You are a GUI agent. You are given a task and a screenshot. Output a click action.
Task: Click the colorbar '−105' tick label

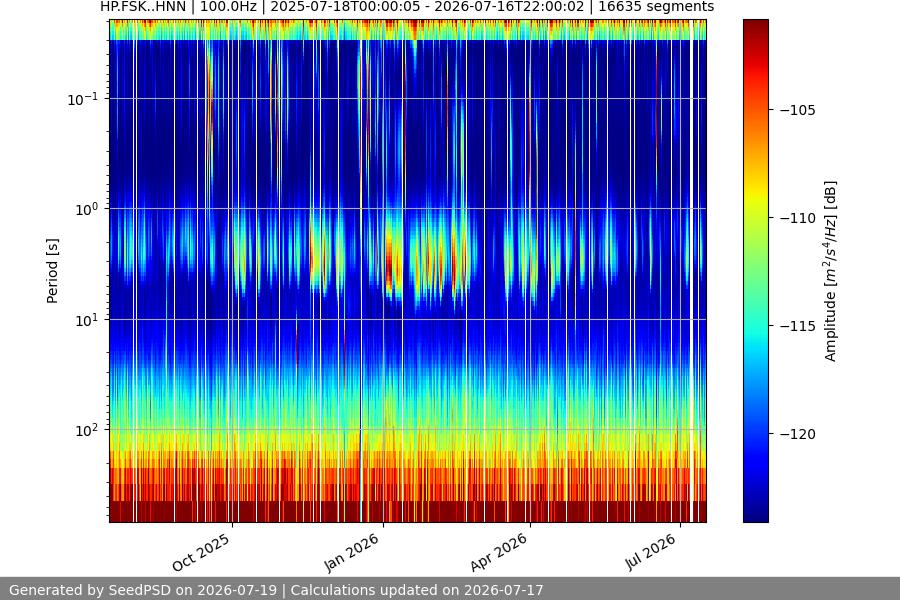pyautogui.click(x=798, y=110)
